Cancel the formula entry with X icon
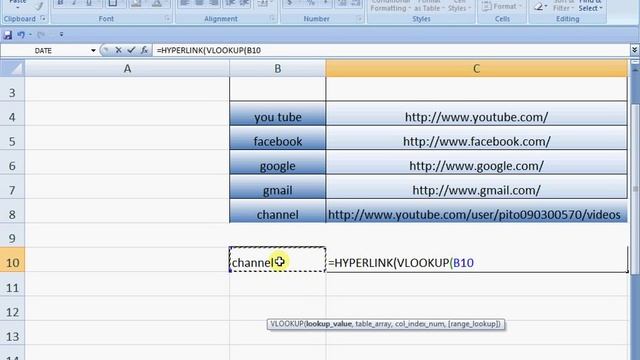The height and width of the screenshot is (360, 640). [118, 50]
